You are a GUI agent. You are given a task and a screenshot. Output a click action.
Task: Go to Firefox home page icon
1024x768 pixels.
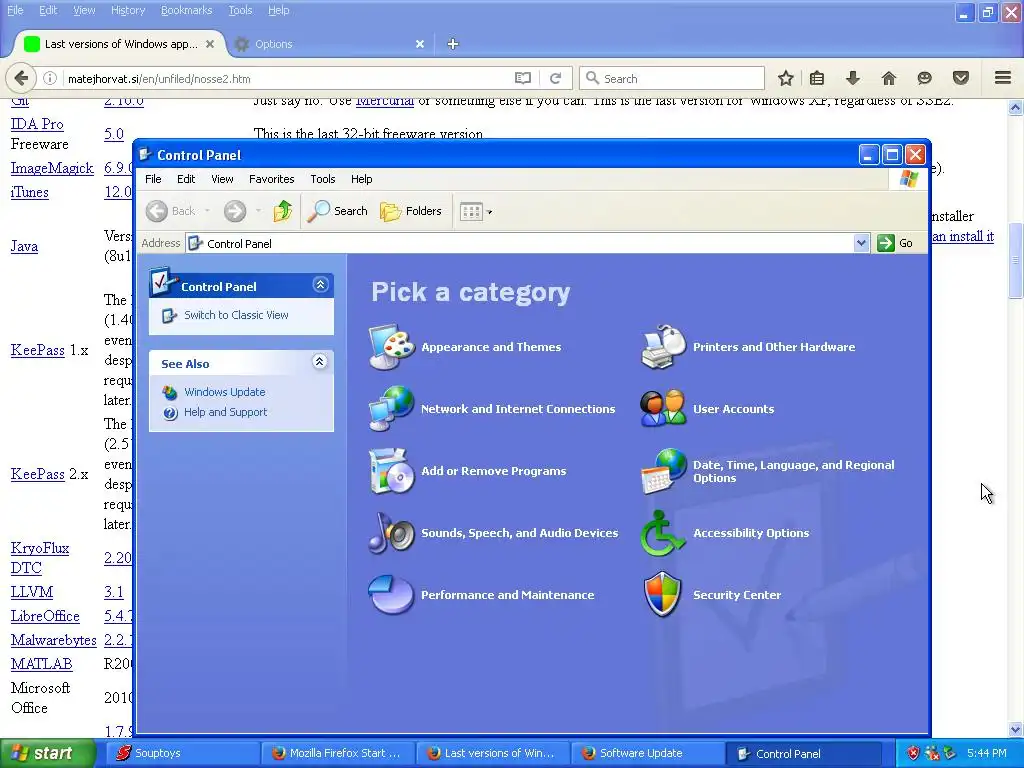(889, 78)
